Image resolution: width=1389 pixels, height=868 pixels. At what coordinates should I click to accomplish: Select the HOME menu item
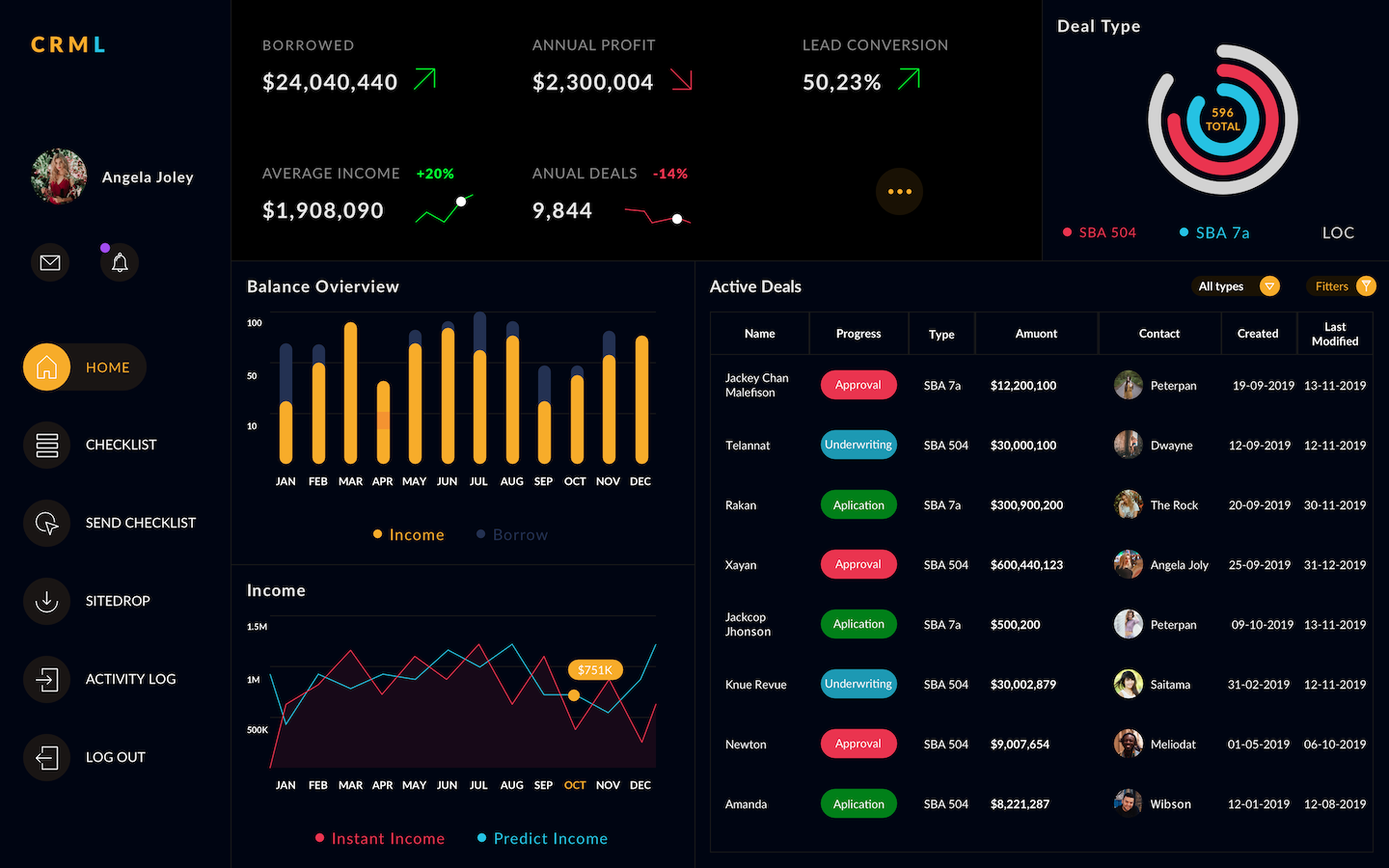tap(85, 367)
